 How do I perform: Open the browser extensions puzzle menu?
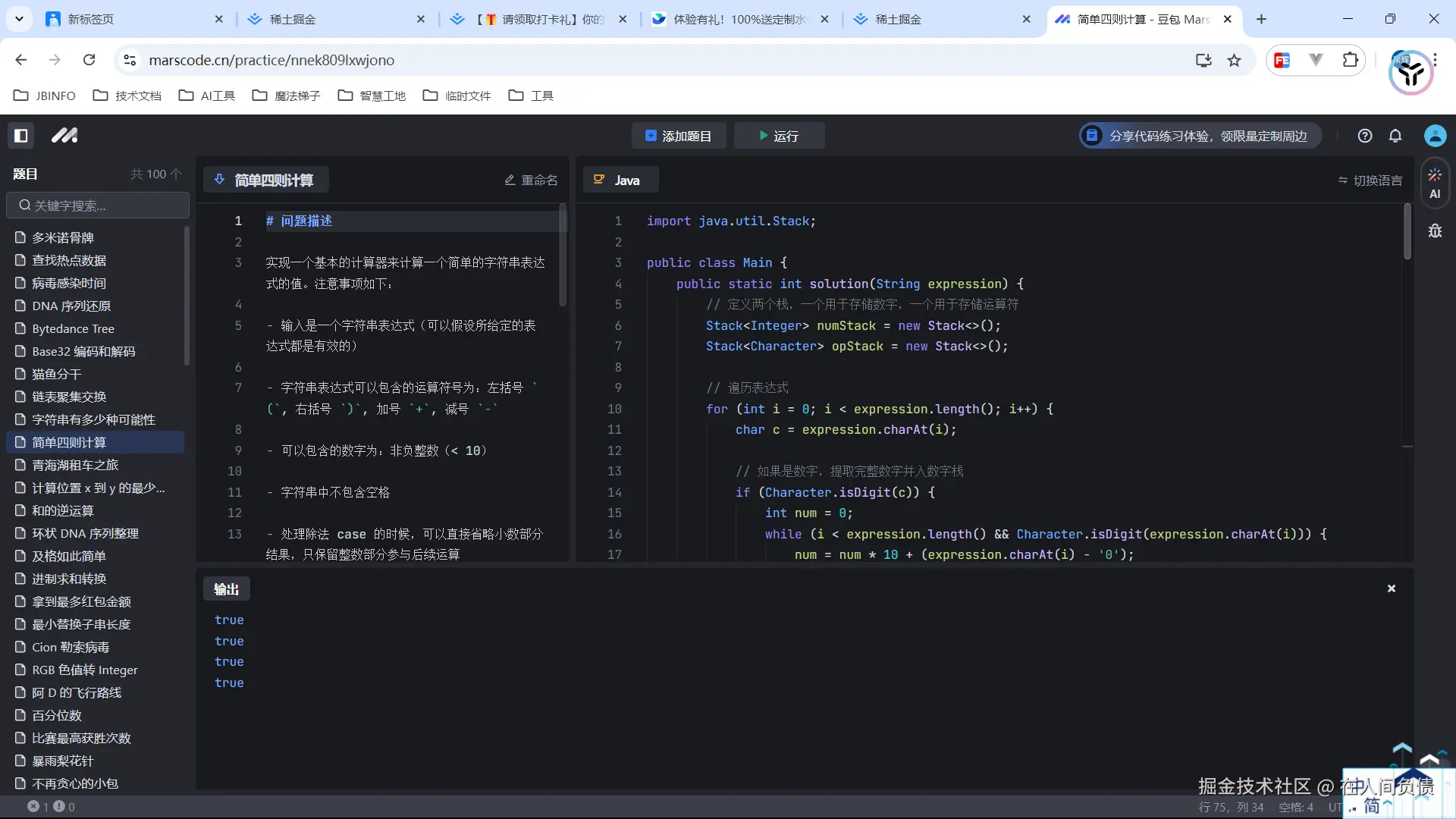(x=1351, y=60)
